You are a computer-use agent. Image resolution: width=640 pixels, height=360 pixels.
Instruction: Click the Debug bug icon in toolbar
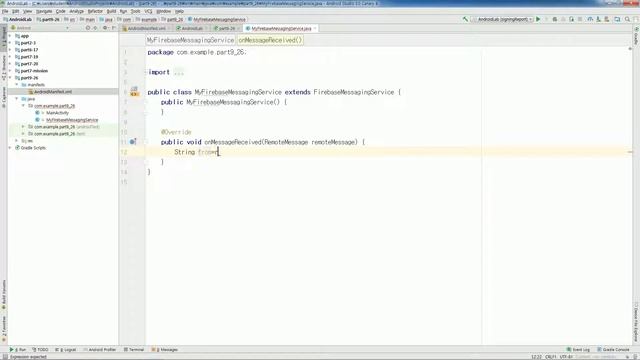click(555, 19)
